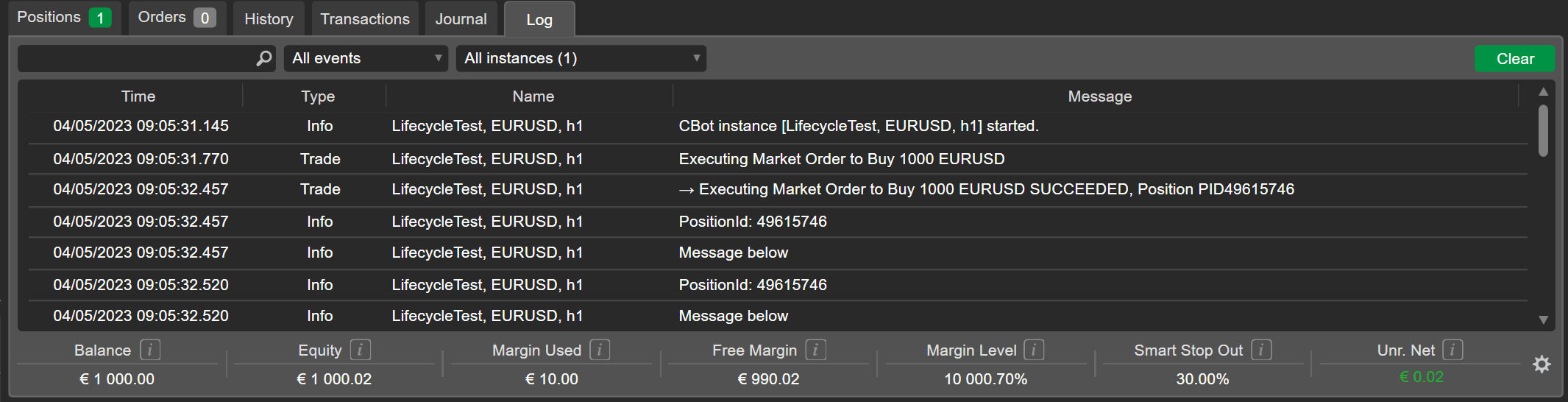Show the Margin Used info icon
The height and width of the screenshot is (402, 1568).
(600, 350)
